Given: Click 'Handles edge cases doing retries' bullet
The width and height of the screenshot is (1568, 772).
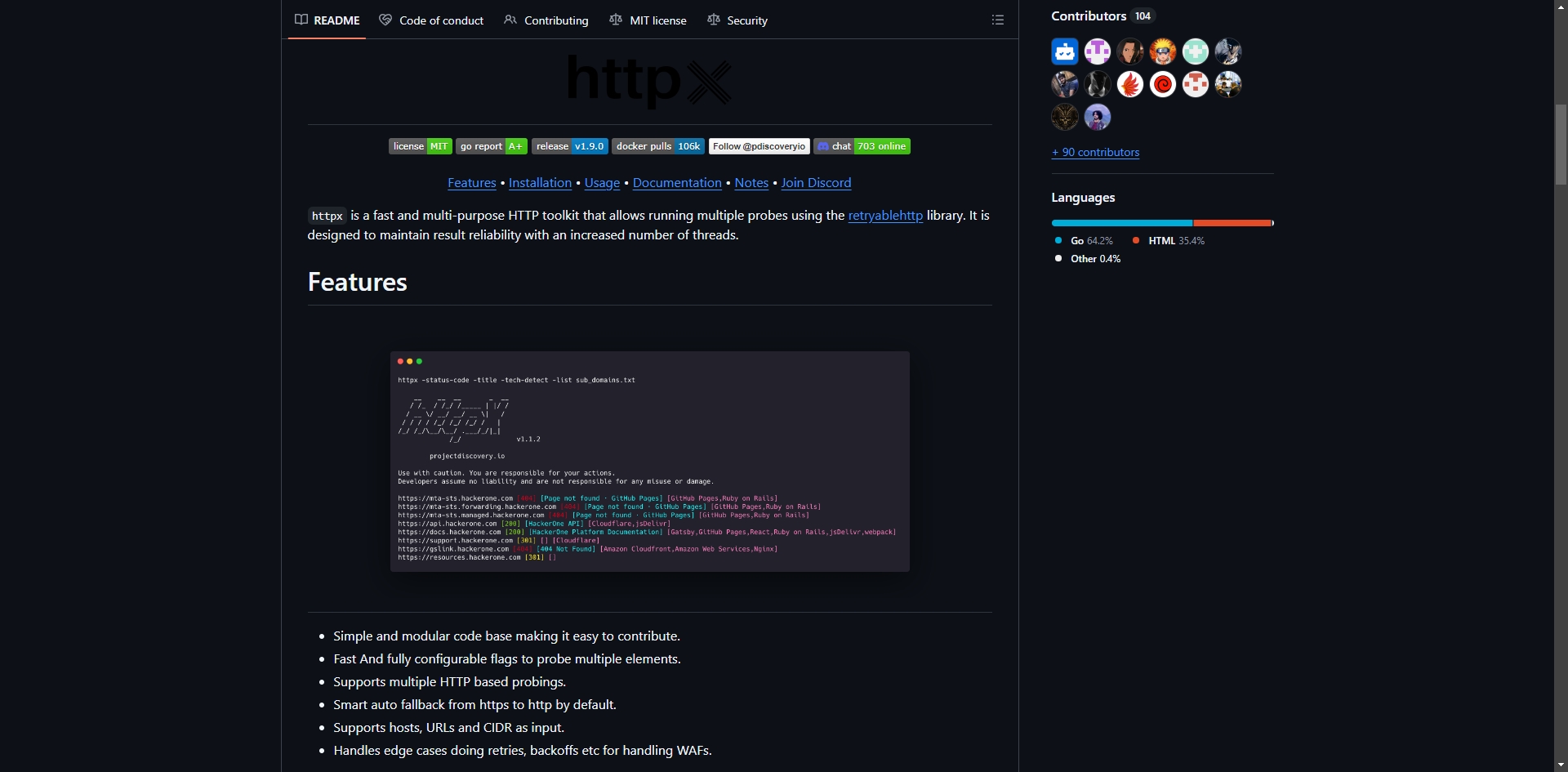Looking at the screenshot, I should click(x=523, y=751).
